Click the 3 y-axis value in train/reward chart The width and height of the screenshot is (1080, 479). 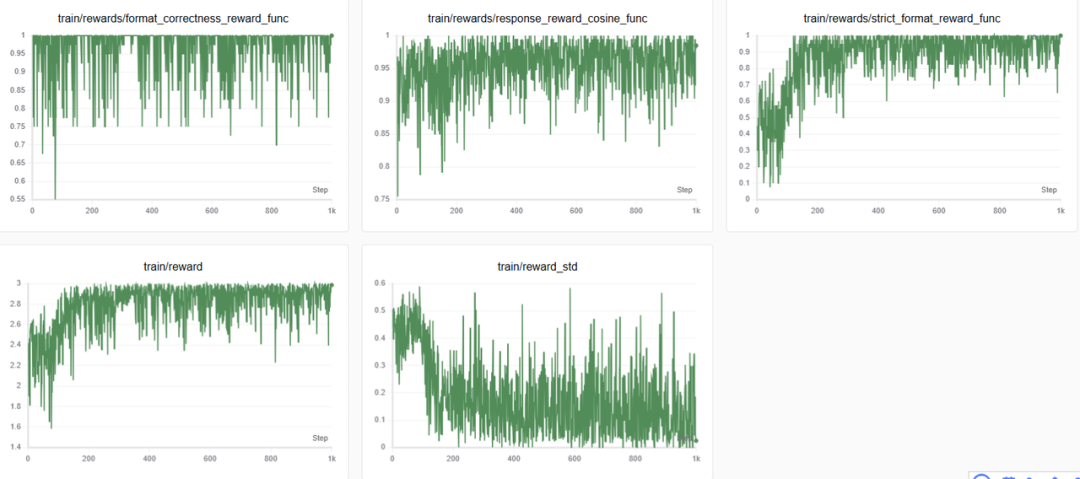21,283
